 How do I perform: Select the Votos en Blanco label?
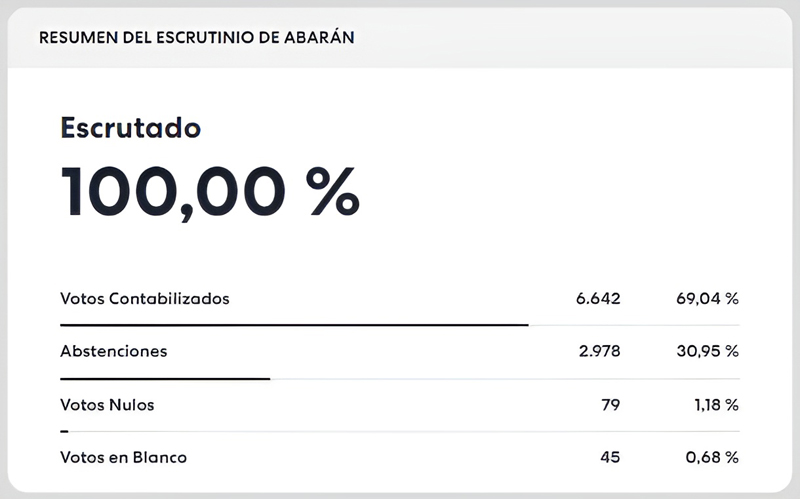click(123, 457)
